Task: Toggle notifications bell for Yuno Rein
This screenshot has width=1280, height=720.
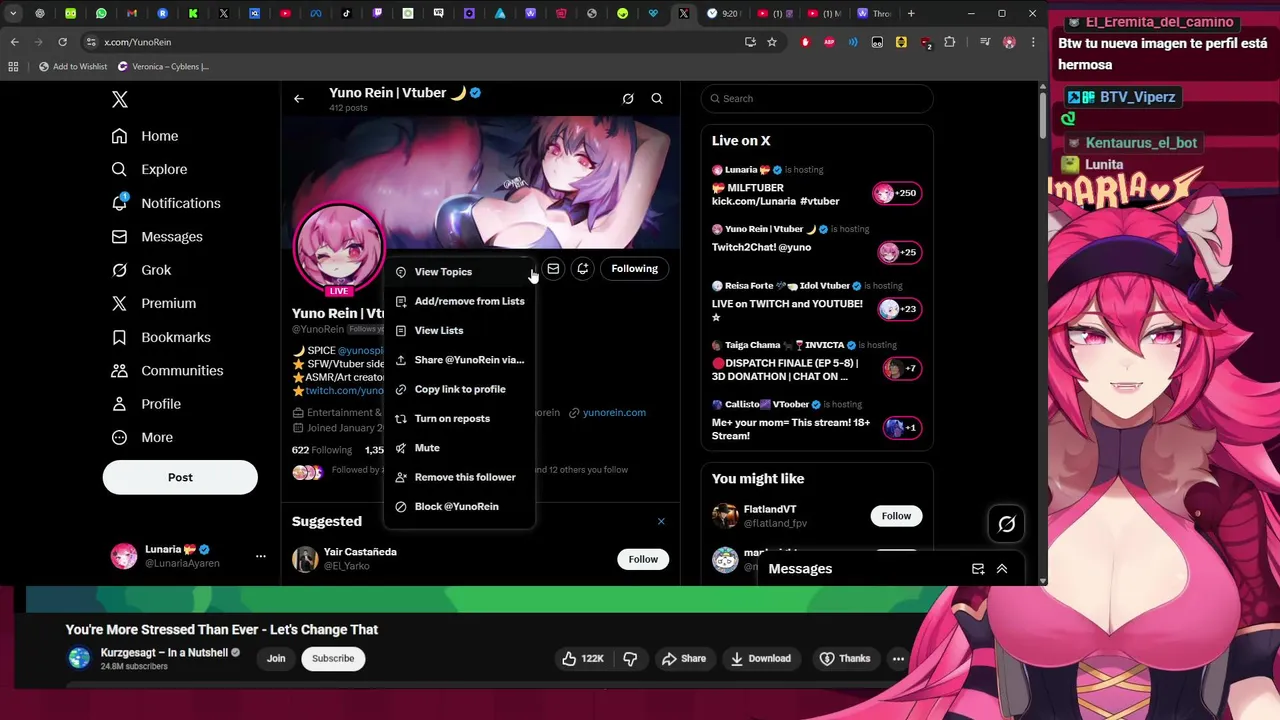Action: [x=583, y=268]
